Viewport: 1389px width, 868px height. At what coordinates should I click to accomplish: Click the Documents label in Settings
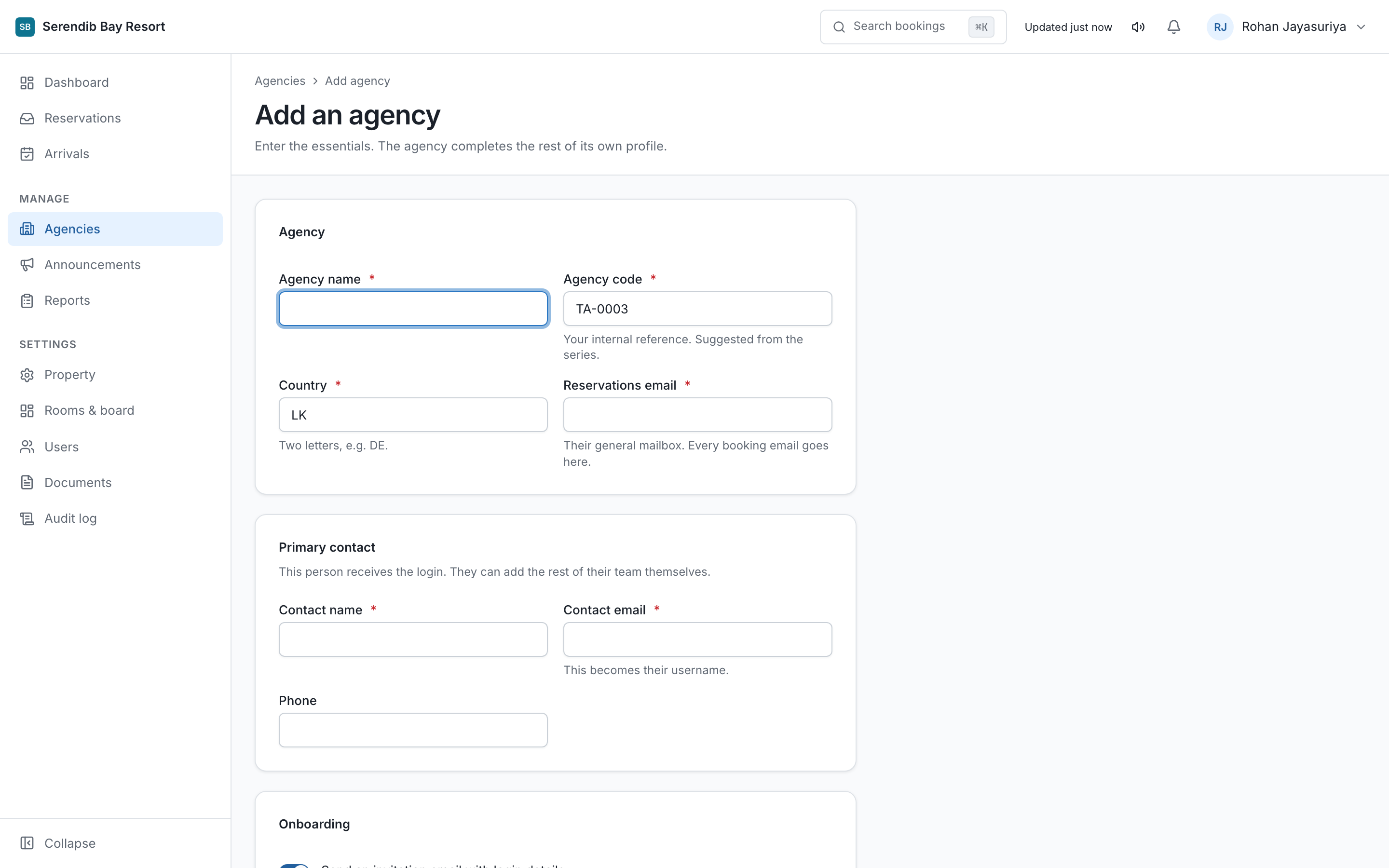pos(78,482)
